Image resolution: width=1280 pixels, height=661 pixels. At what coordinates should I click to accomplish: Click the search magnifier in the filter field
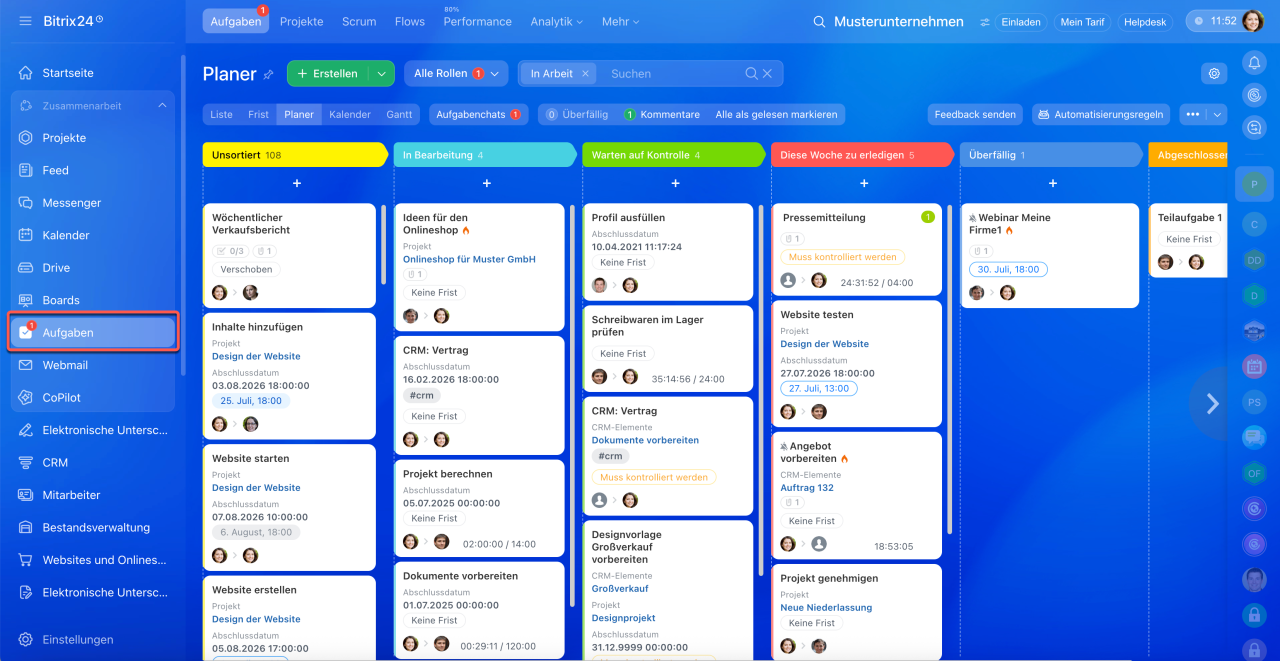pos(751,73)
